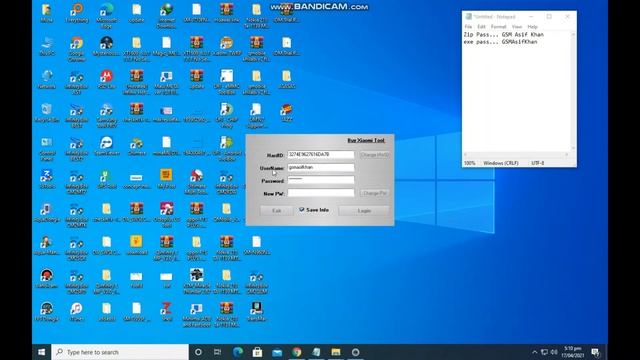Select the UFI eMMC ToolBox shortcut
This screenshot has width=640, height=360.
227,82
